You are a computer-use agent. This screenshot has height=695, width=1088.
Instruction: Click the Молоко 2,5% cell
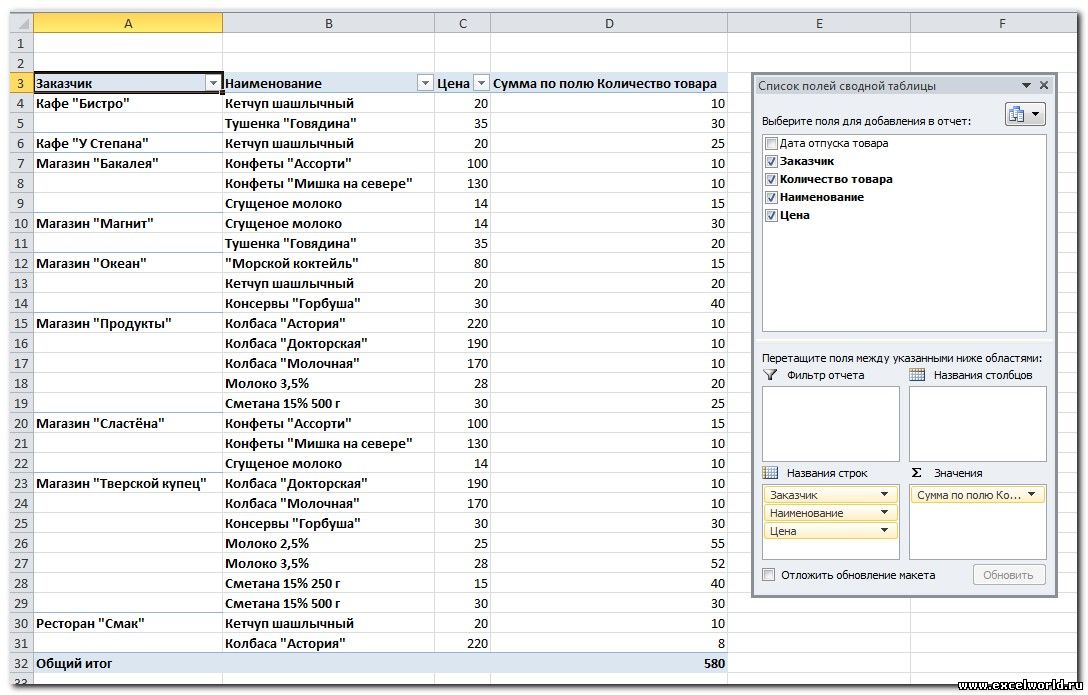click(x=328, y=543)
